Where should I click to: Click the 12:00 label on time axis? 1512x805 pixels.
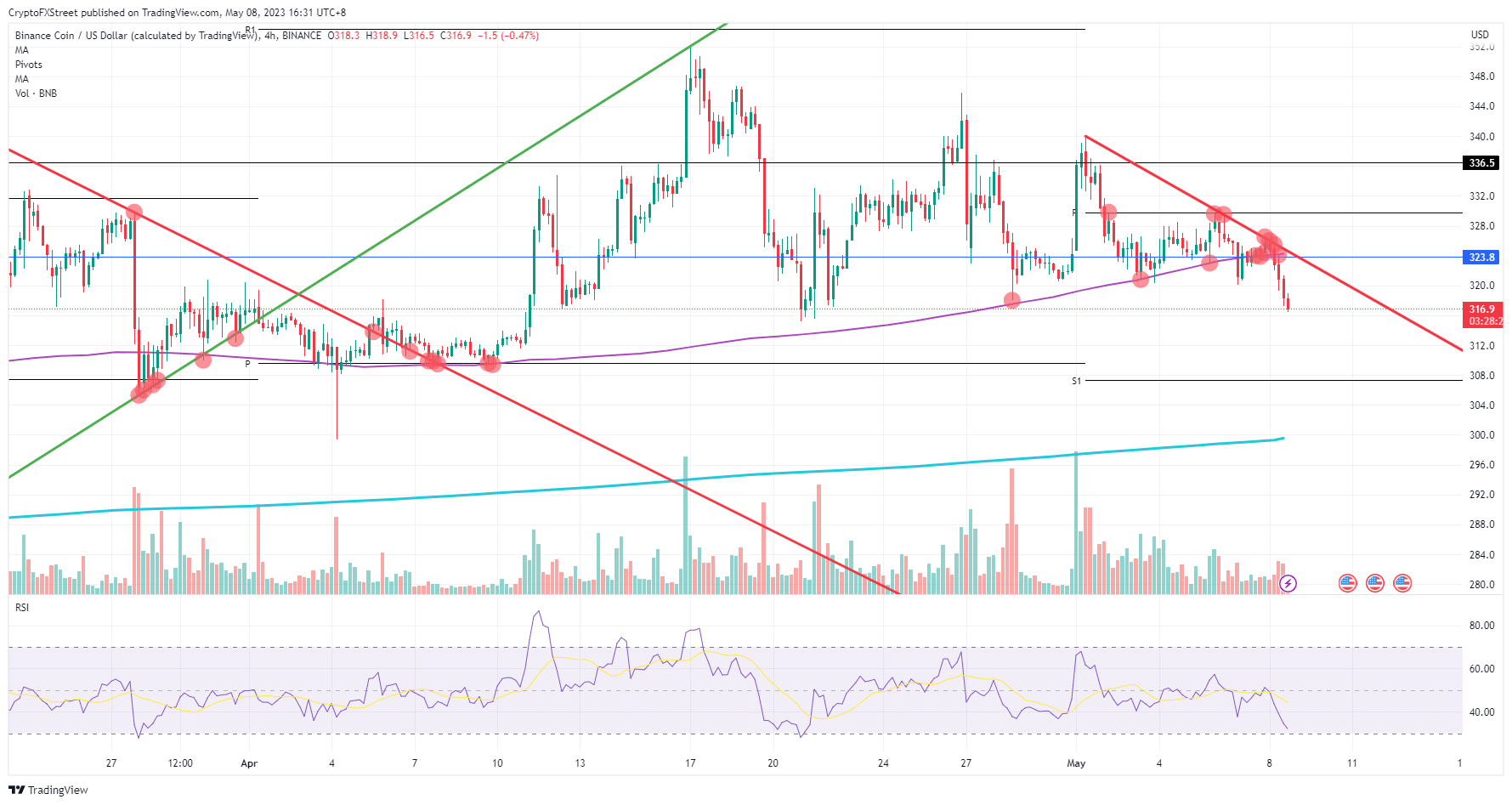pos(180,763)
